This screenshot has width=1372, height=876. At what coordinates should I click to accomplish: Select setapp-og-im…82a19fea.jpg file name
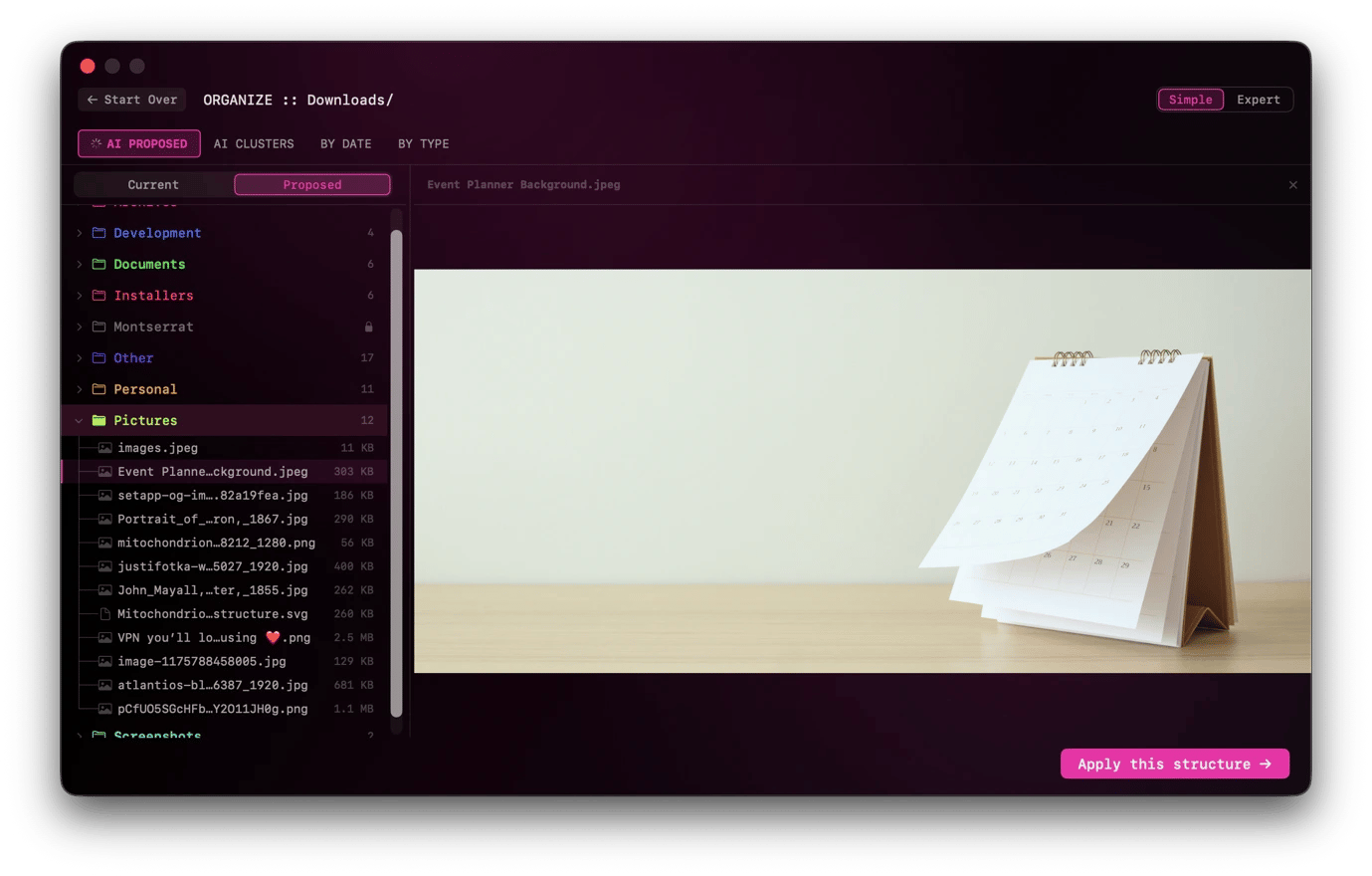tap(213, 495)
